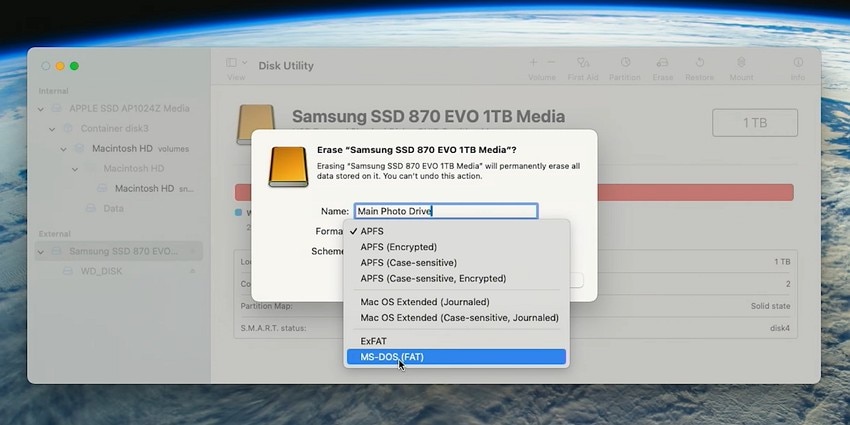
Task: Collapse the Macintosh HD volumes group
Action: click(63, 149)
